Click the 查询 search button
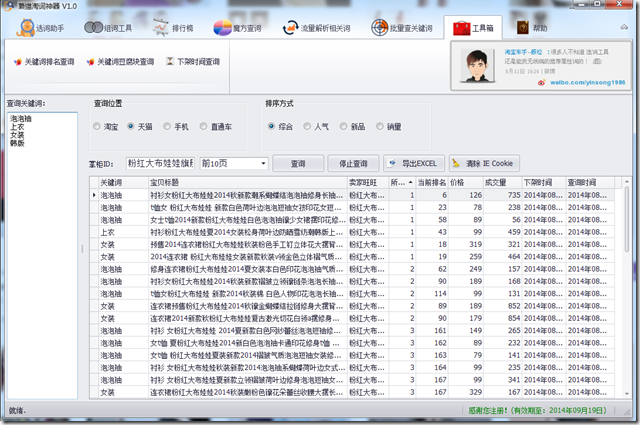Screen dimensions: 640x425 (x=298, y=162)
